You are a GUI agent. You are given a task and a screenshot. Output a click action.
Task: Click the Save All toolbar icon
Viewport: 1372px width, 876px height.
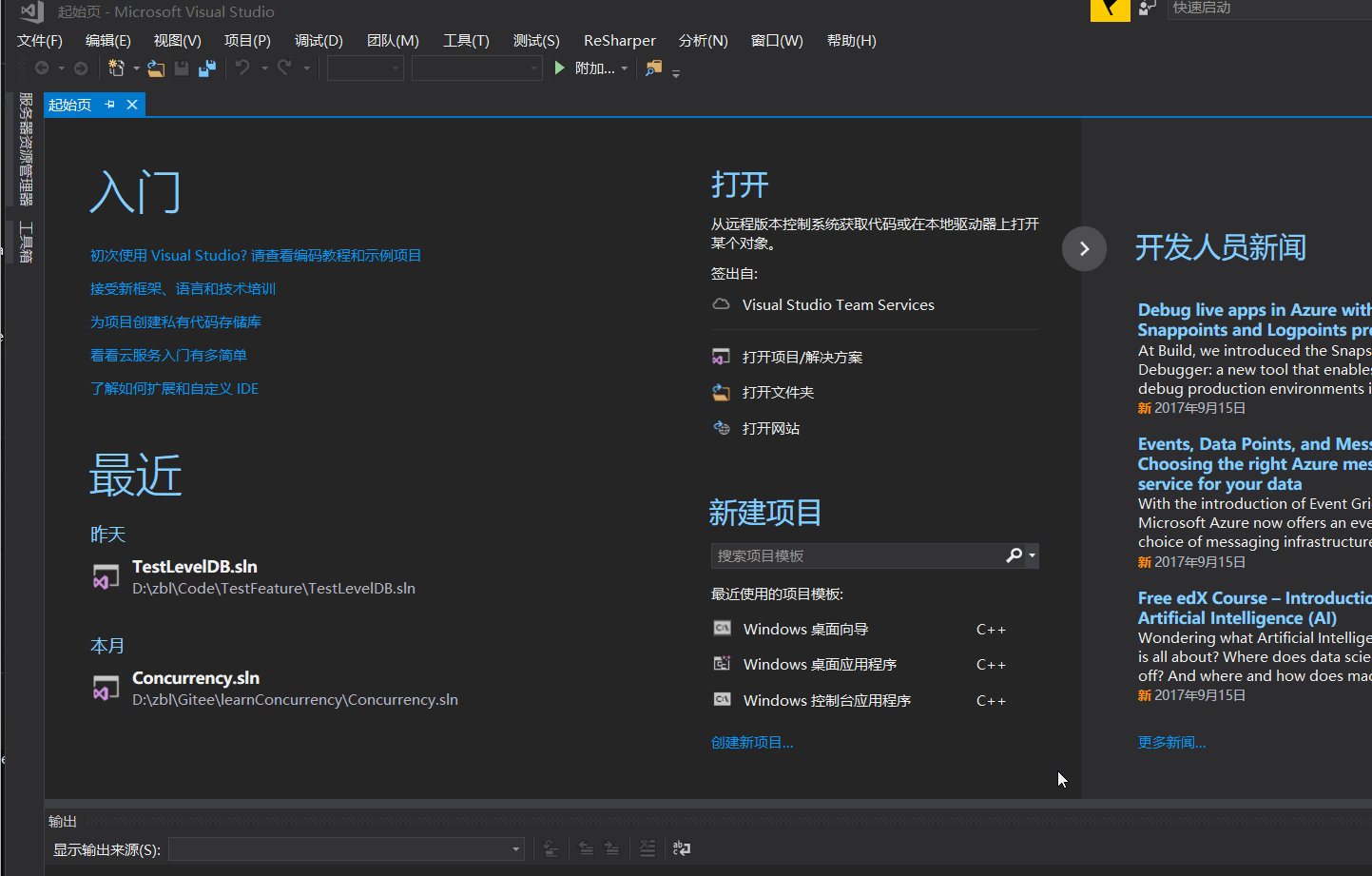(x=207, y=68)
